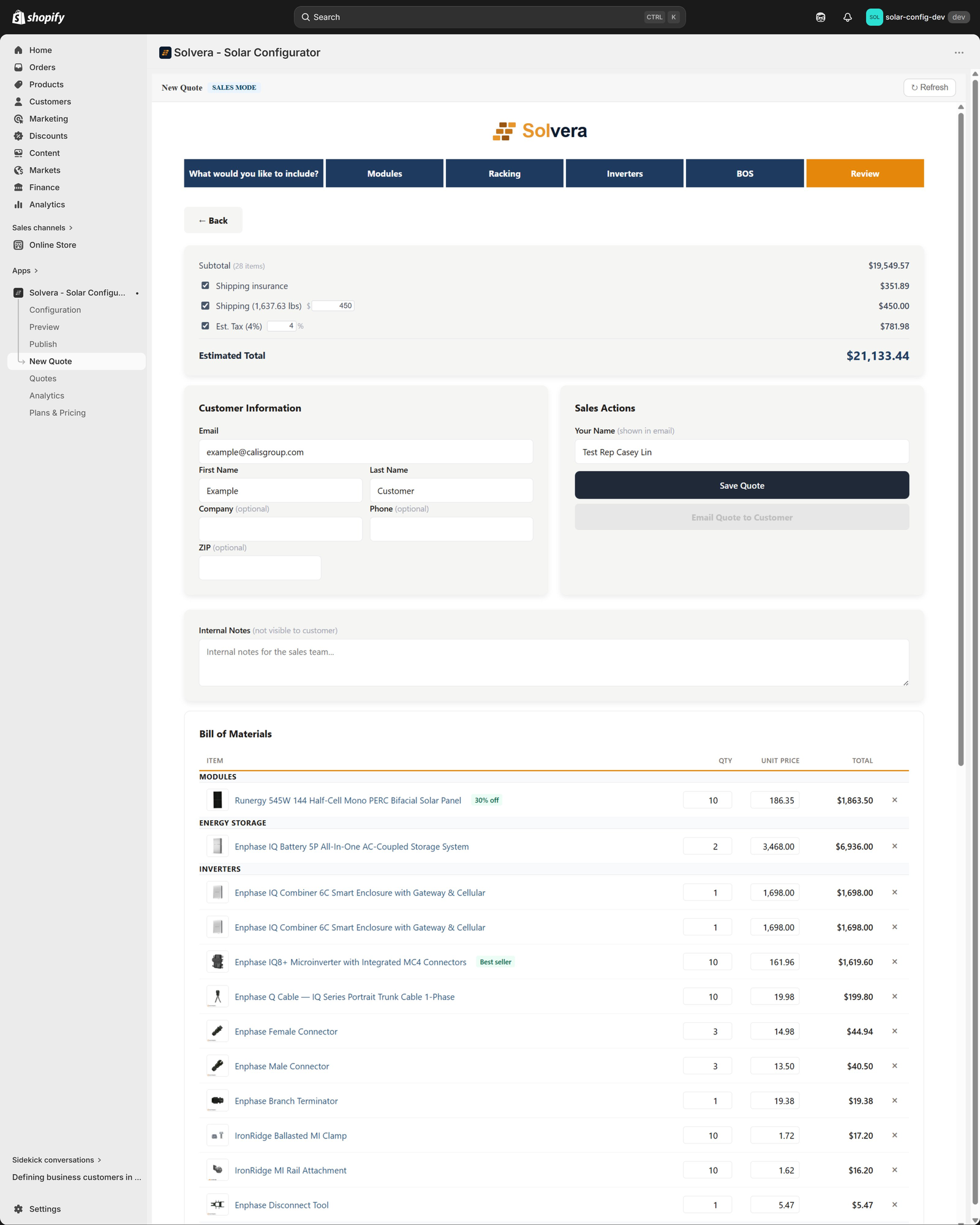980x1225 pixels.
Task: Open the three-dot menu next to app title
Action: (959, 53)
